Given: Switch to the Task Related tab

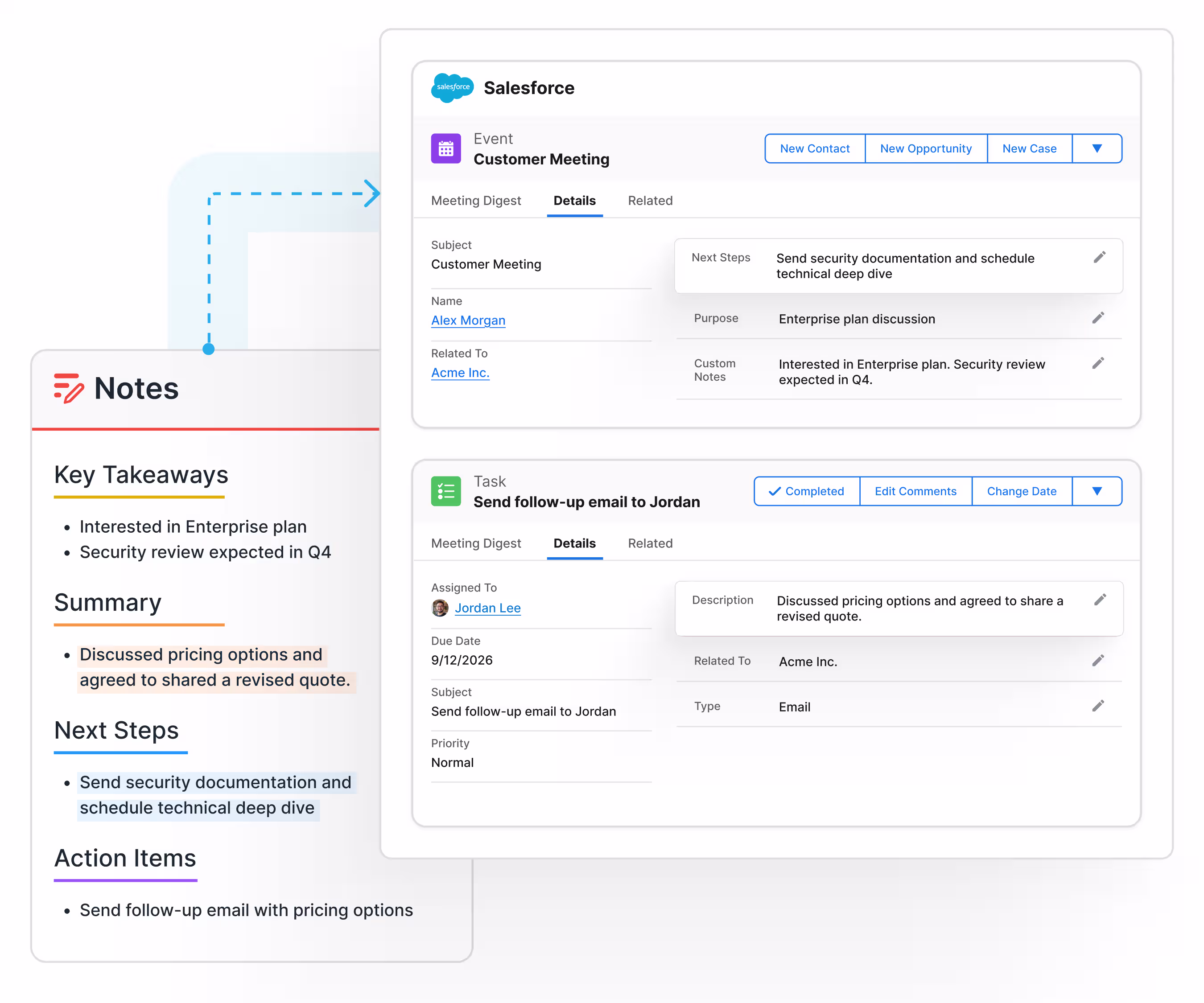Looking at the screenshot, I should 650,543.
